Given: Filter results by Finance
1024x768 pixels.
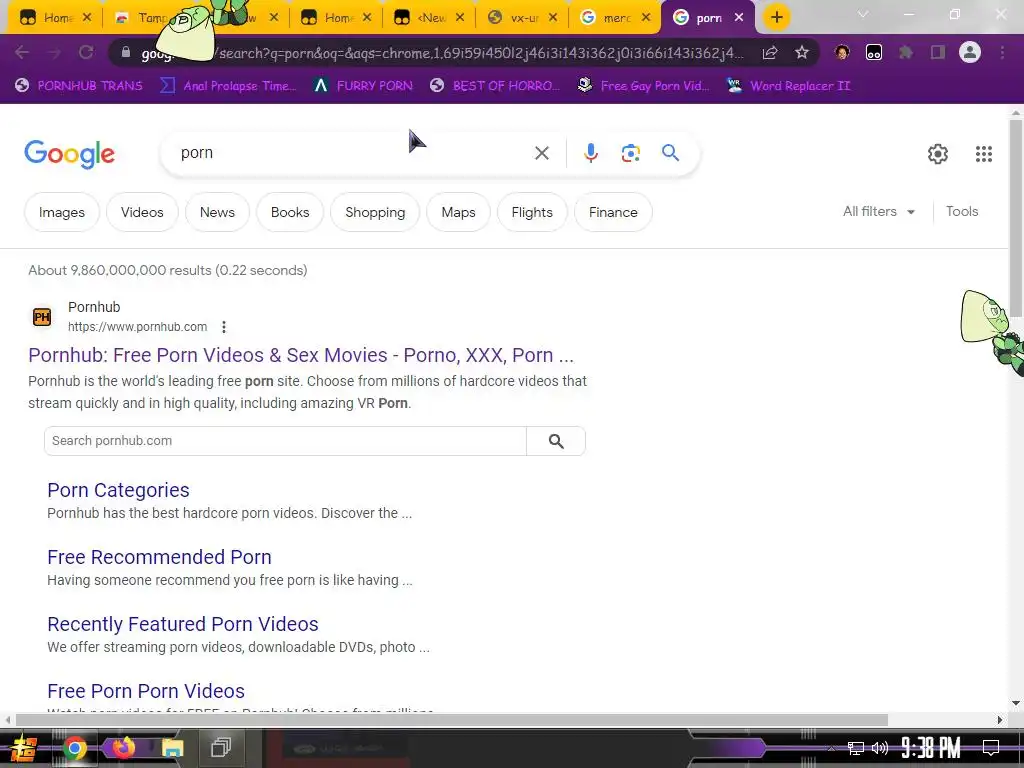Looking at the screenshot, I should click(613, 212).
